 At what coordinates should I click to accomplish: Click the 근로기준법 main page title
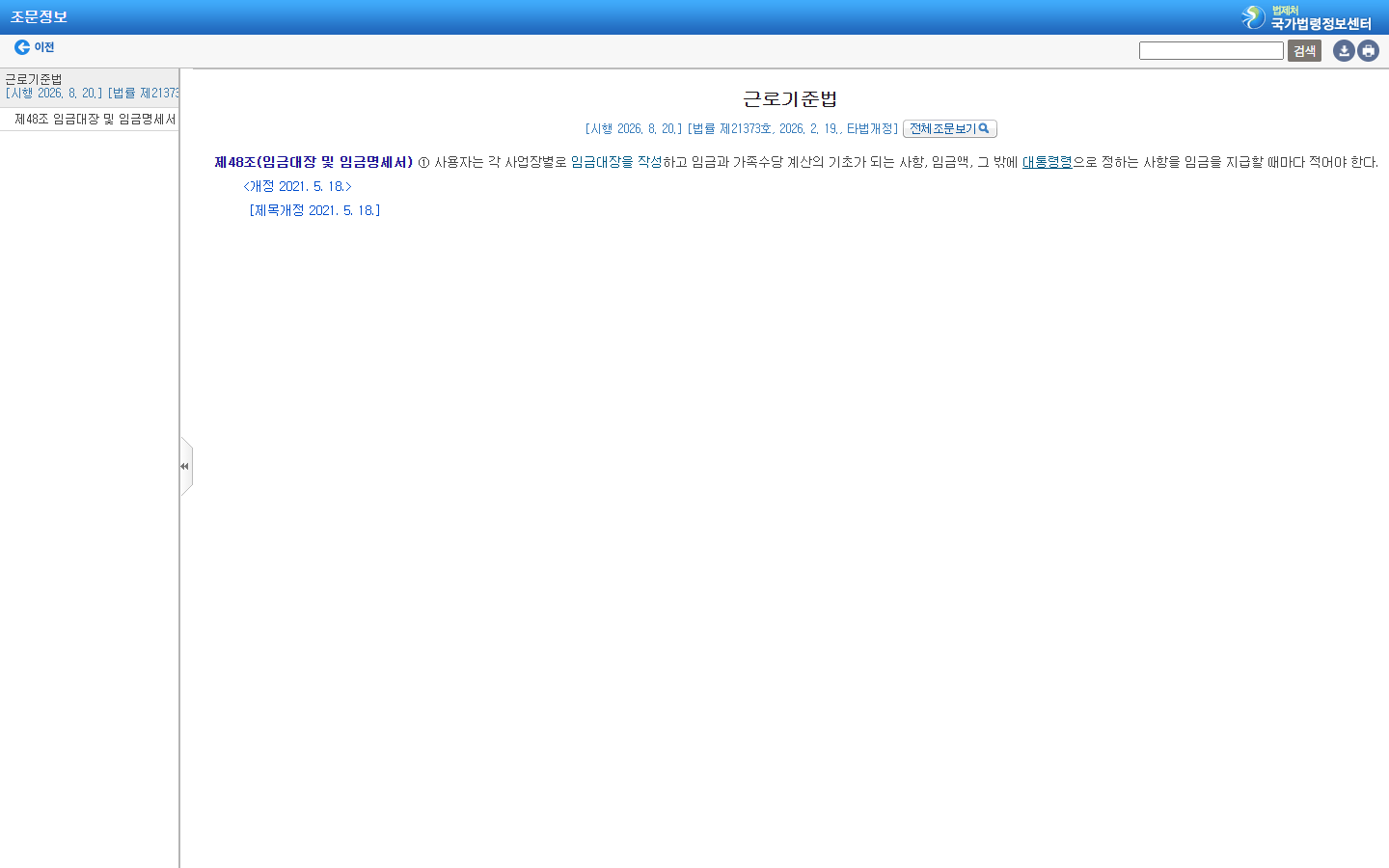coord(790,98)
